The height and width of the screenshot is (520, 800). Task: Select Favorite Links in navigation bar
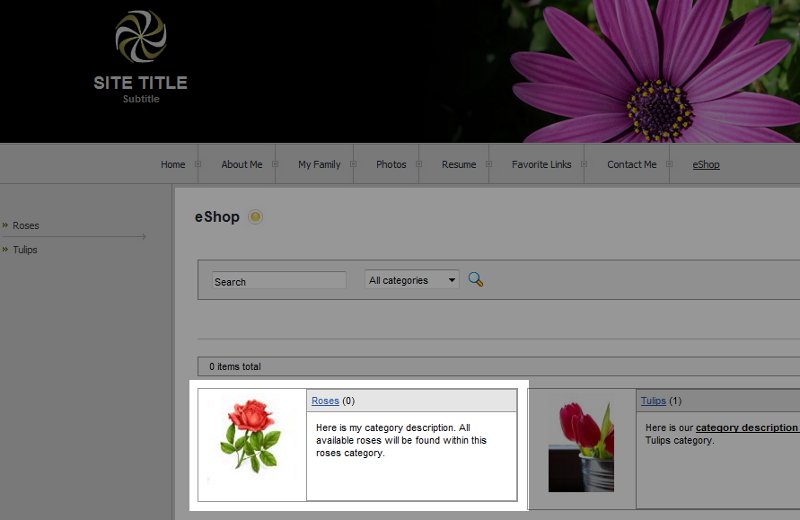(541, 164)
